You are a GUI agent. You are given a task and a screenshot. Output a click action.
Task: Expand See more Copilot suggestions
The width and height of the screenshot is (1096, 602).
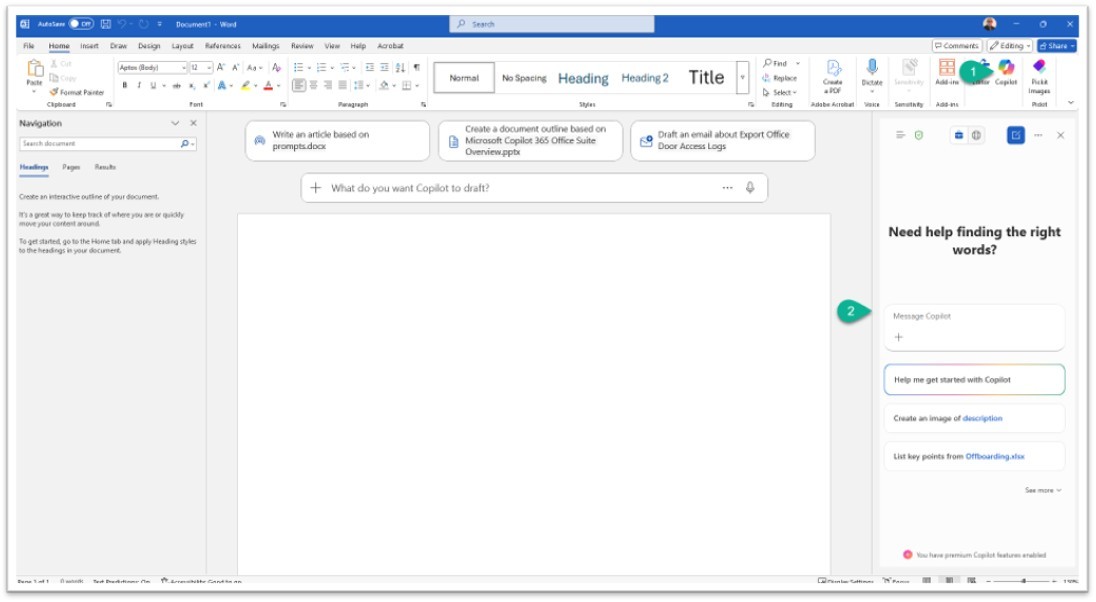[1043, 490]
